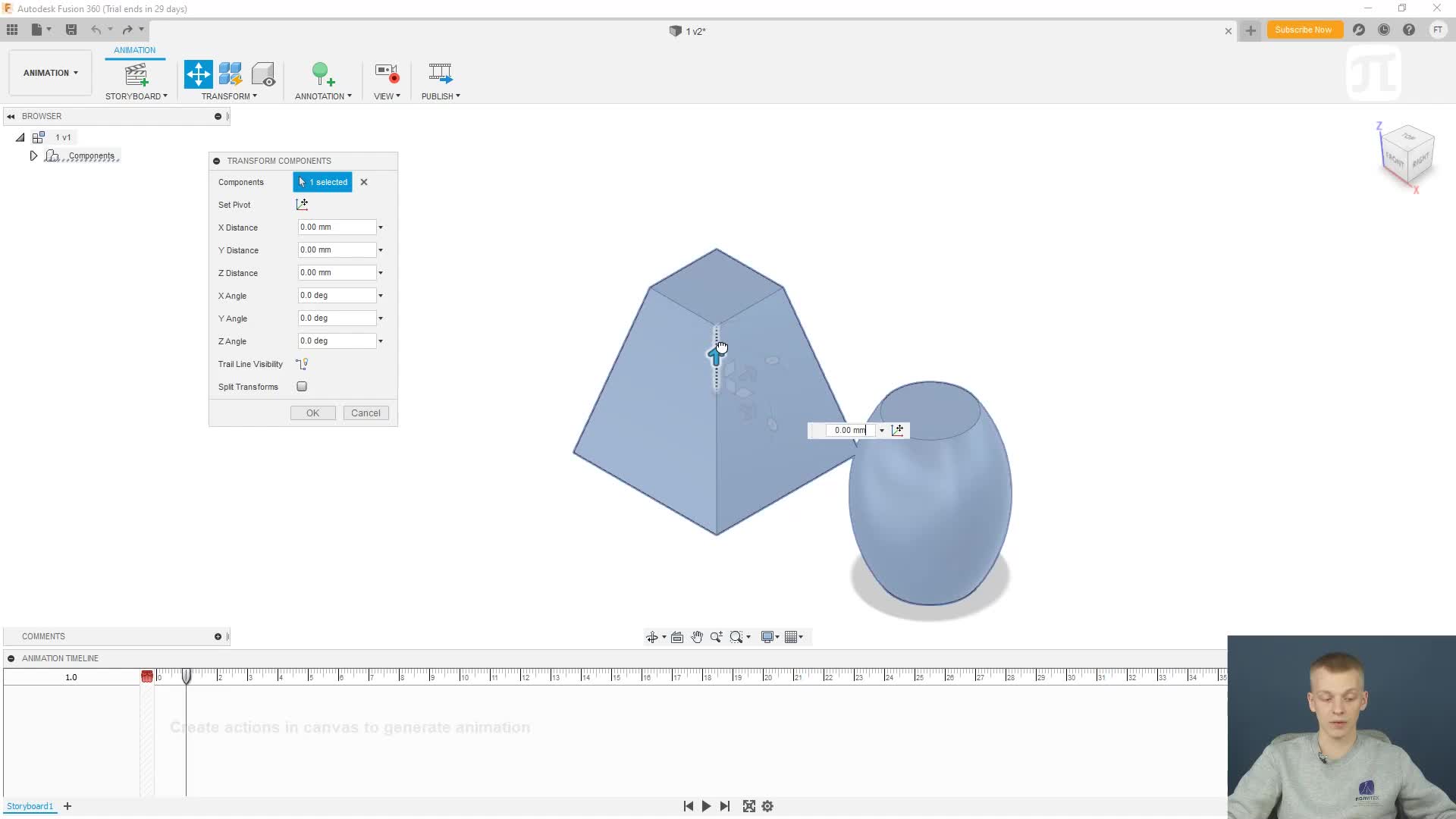This screenshot has height=819, width=1456.
Task: Collapse the Animation Timeline panel
Action: click(x=11, y=658)
